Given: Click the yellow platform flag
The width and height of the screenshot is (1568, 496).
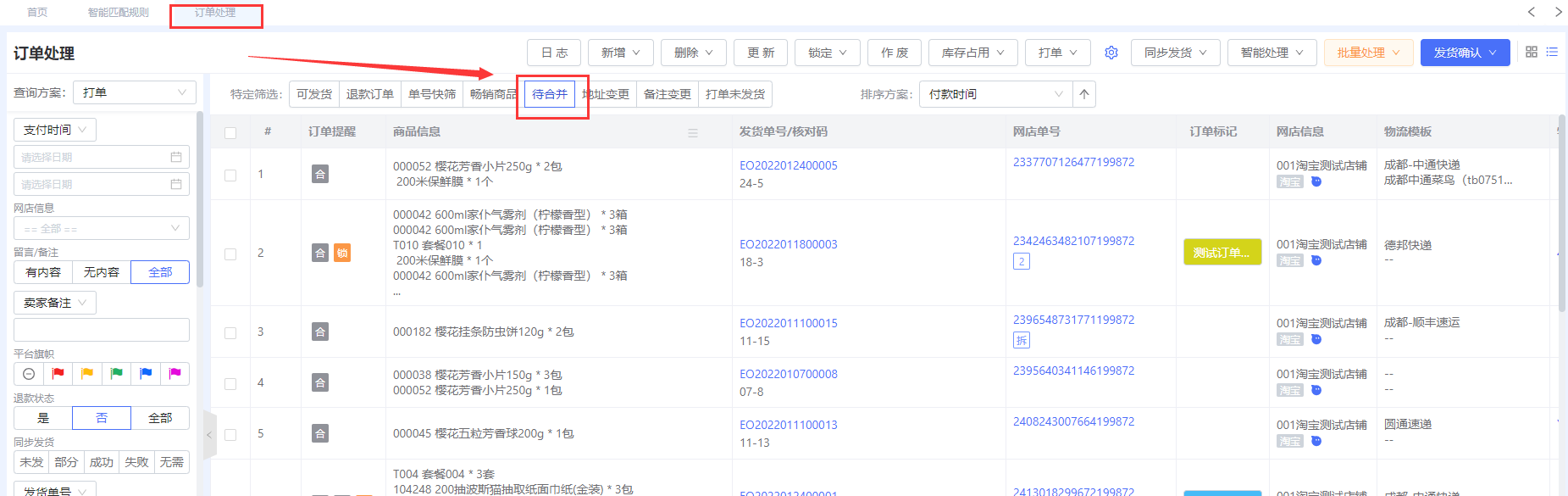Looking at the screenshot, I should click(87, 374).
